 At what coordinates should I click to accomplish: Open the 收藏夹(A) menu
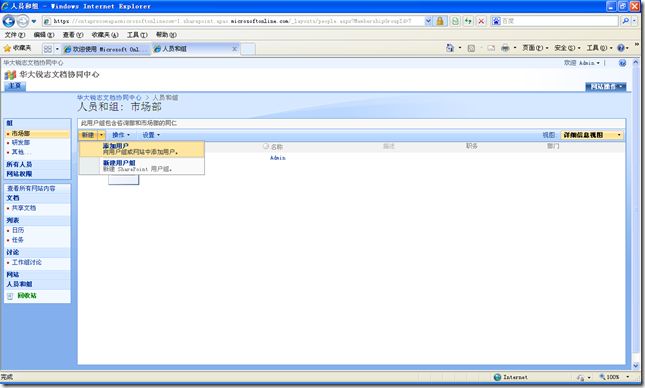pos(105,35)
